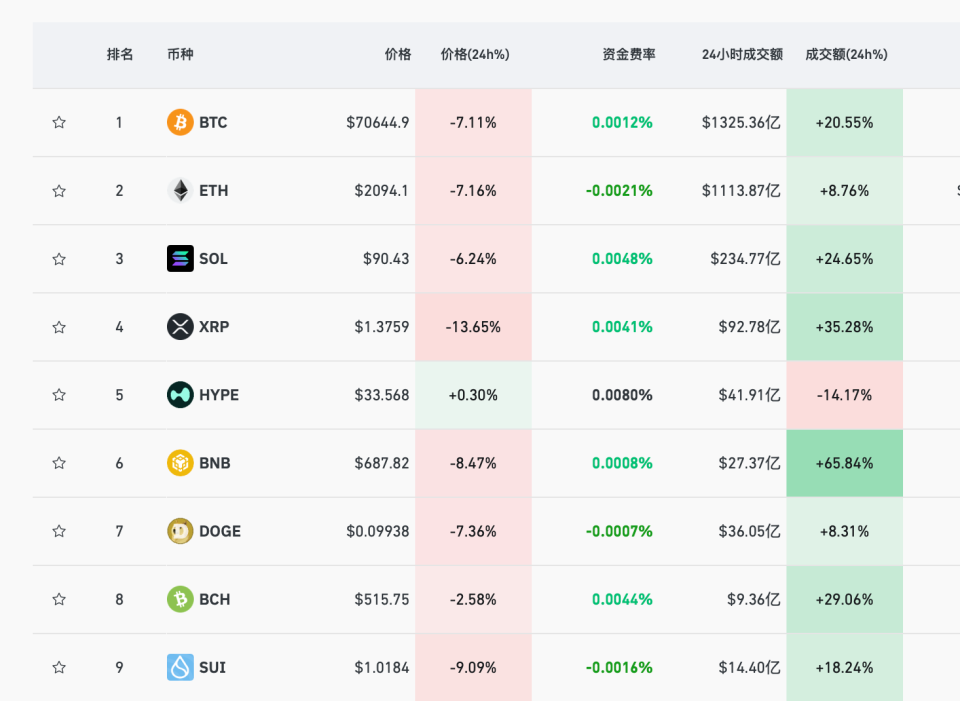Click the BNB coin icon
This screenshot has width=960, height=701.
180,463
